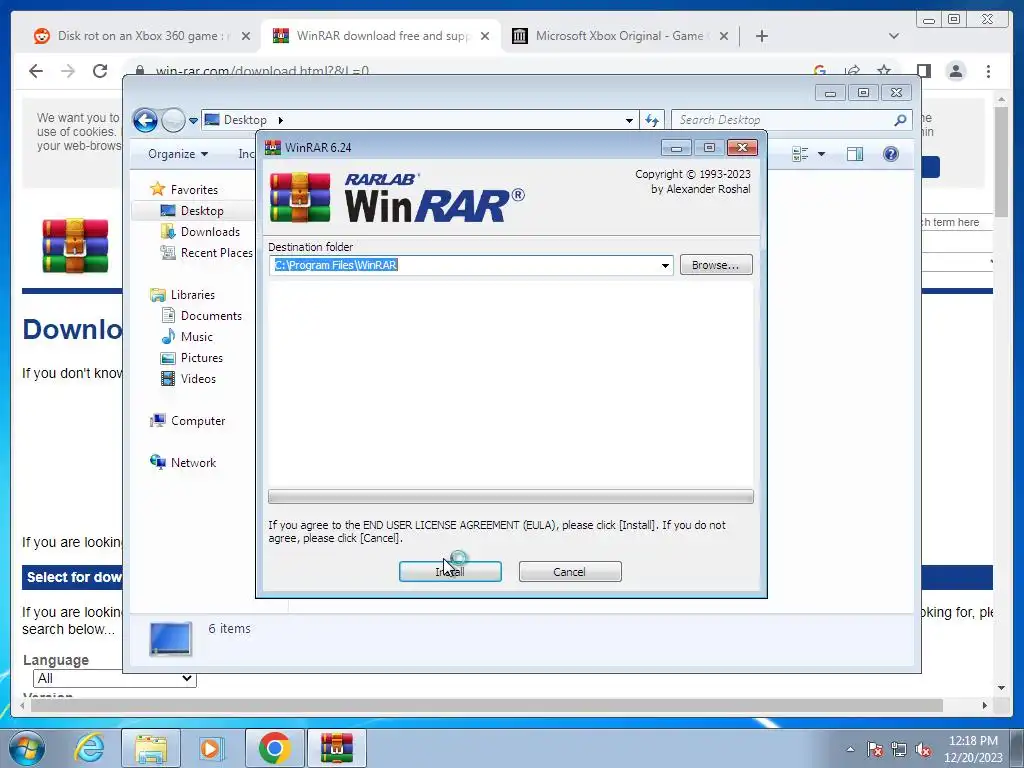Toggle the Explorer preview pane
Viewport: 1024px width, 768px height.
(x=855, y=154)
